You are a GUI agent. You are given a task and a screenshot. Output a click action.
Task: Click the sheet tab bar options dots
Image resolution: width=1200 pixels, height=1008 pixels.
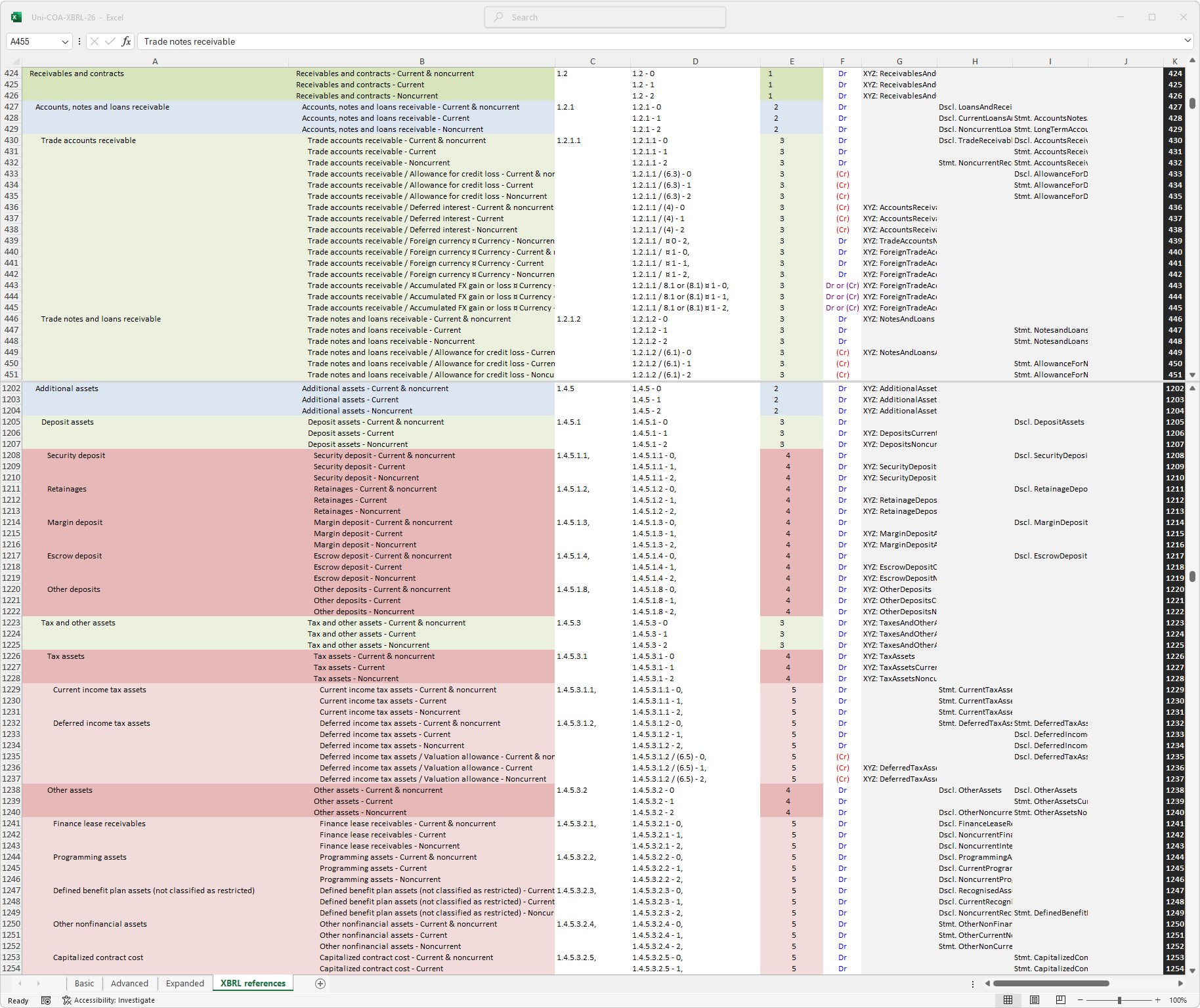pyautogui.click(x=973, y=984)
